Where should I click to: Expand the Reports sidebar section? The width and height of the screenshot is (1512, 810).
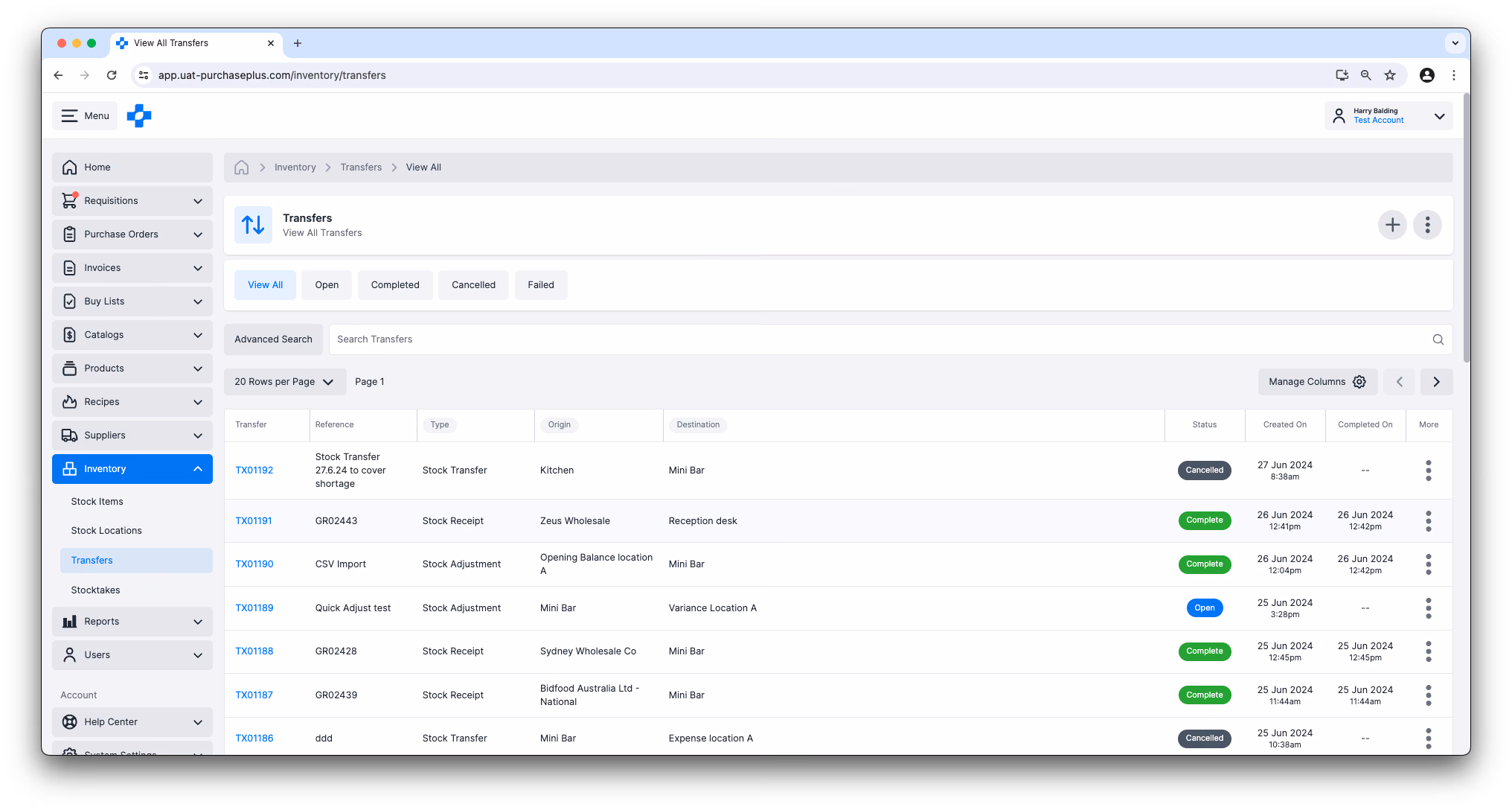[132, 622]
